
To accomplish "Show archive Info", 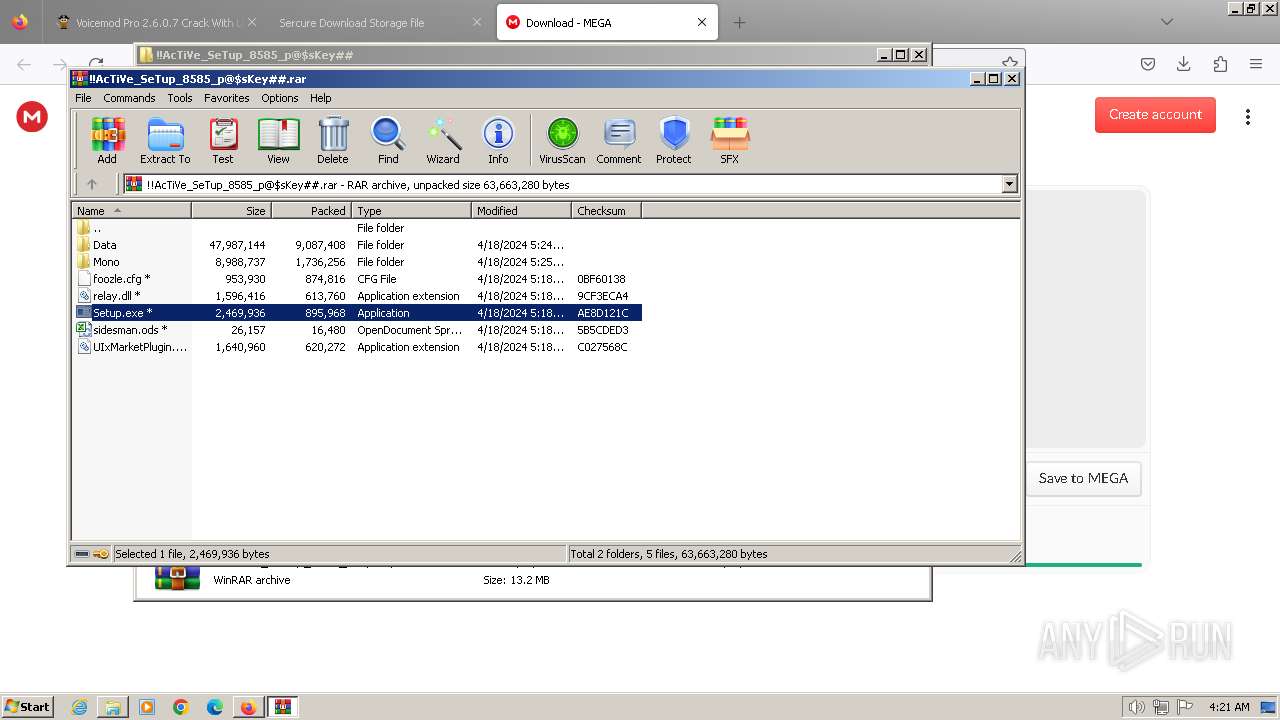I will coord(498,140).
